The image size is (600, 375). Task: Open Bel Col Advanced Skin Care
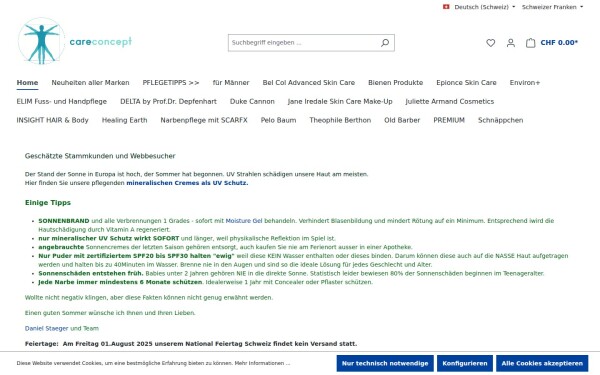pos(308,83)
